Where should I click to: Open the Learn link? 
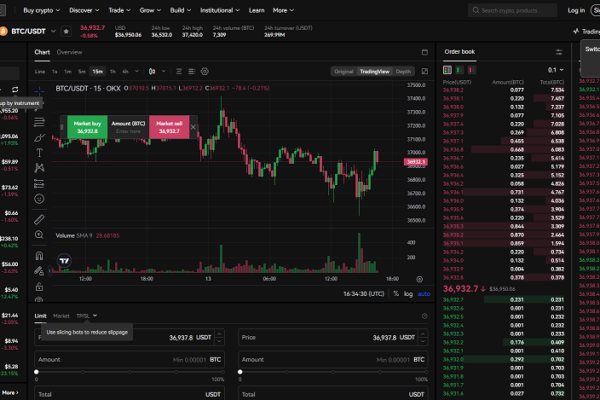[256, 10]
